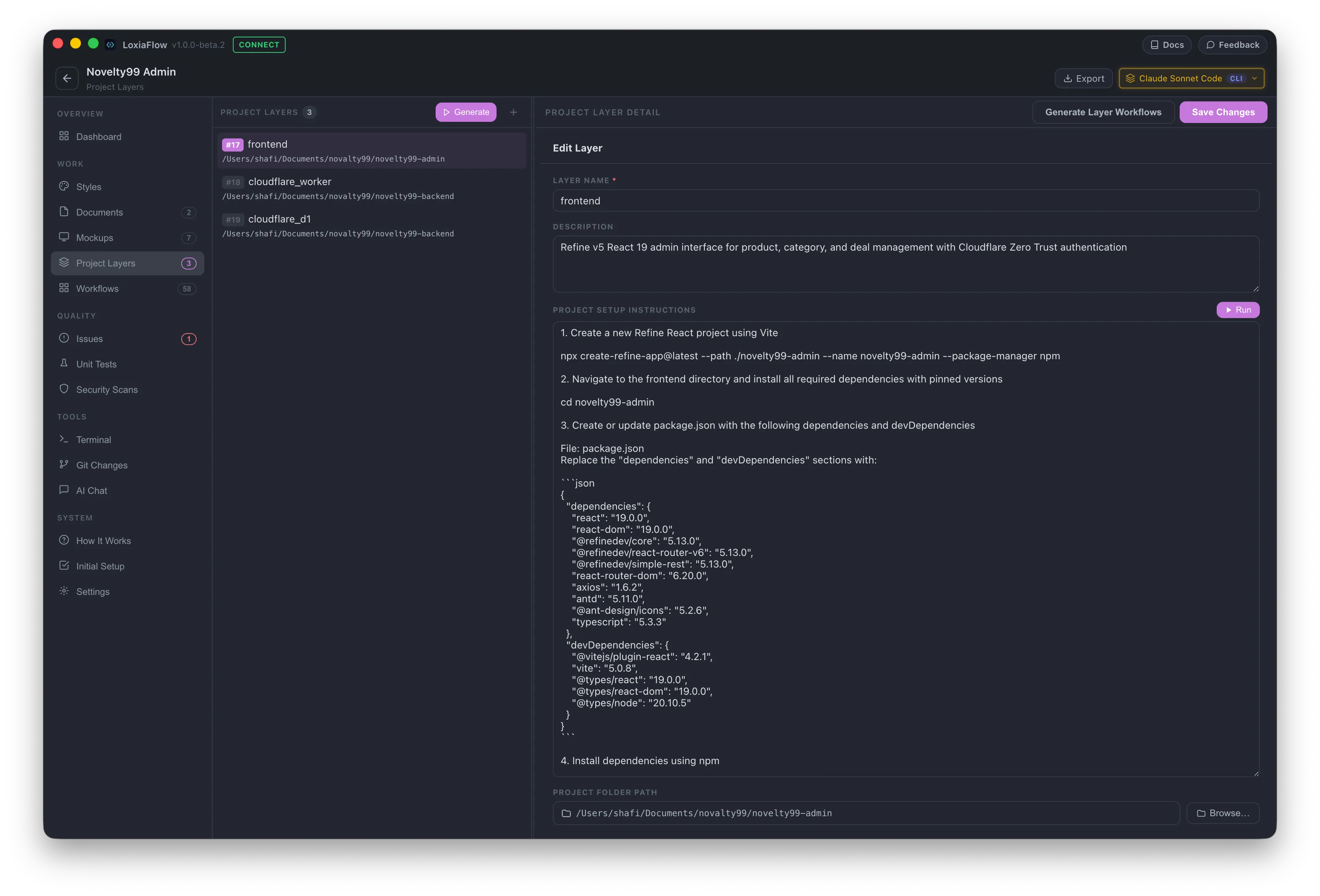This screenshot has width=1320, height=896.
Task: Open Terminal in the sidebar
Action: pos(127,440)
